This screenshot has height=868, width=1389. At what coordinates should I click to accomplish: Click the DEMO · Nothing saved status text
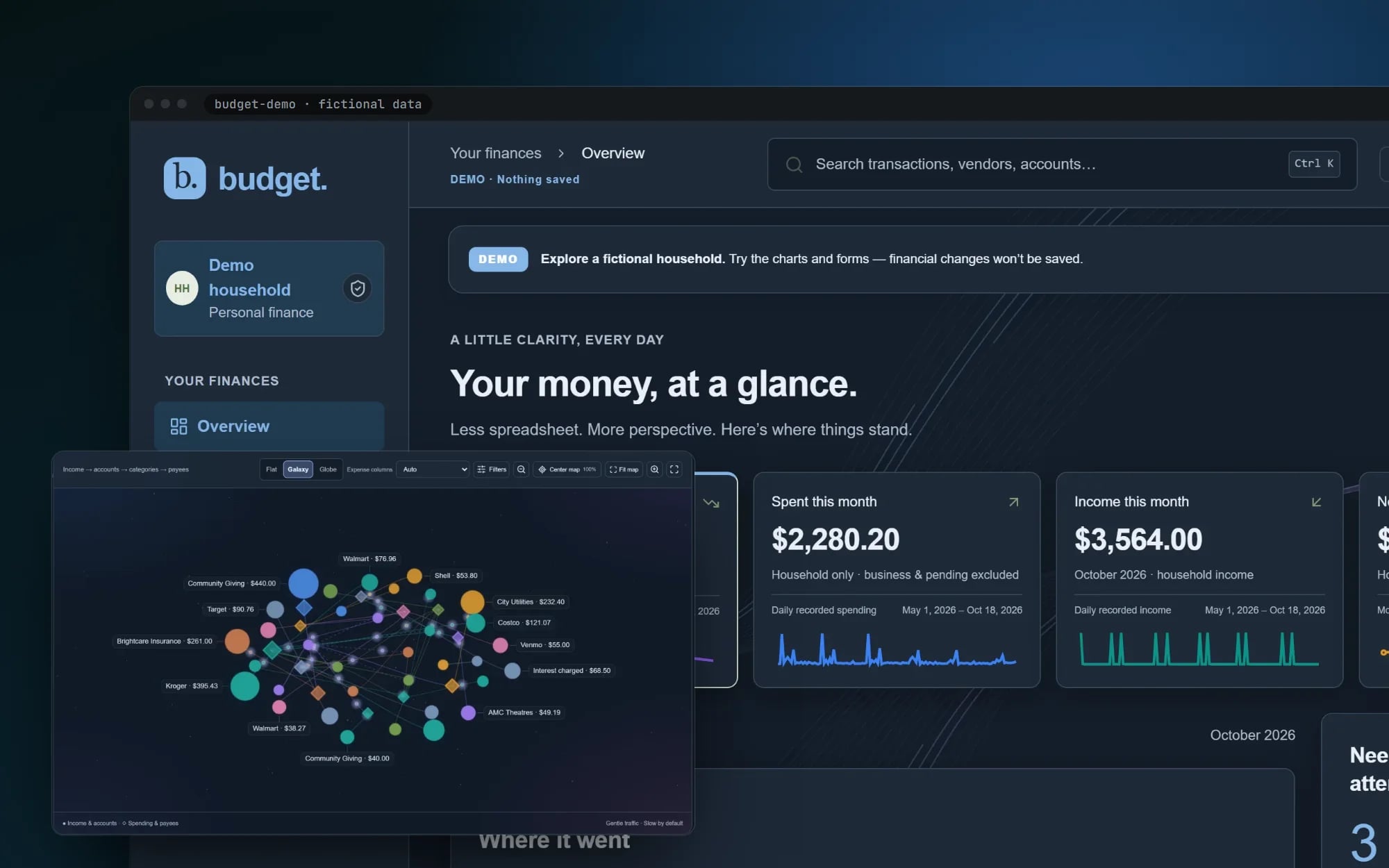pos(515,179)
